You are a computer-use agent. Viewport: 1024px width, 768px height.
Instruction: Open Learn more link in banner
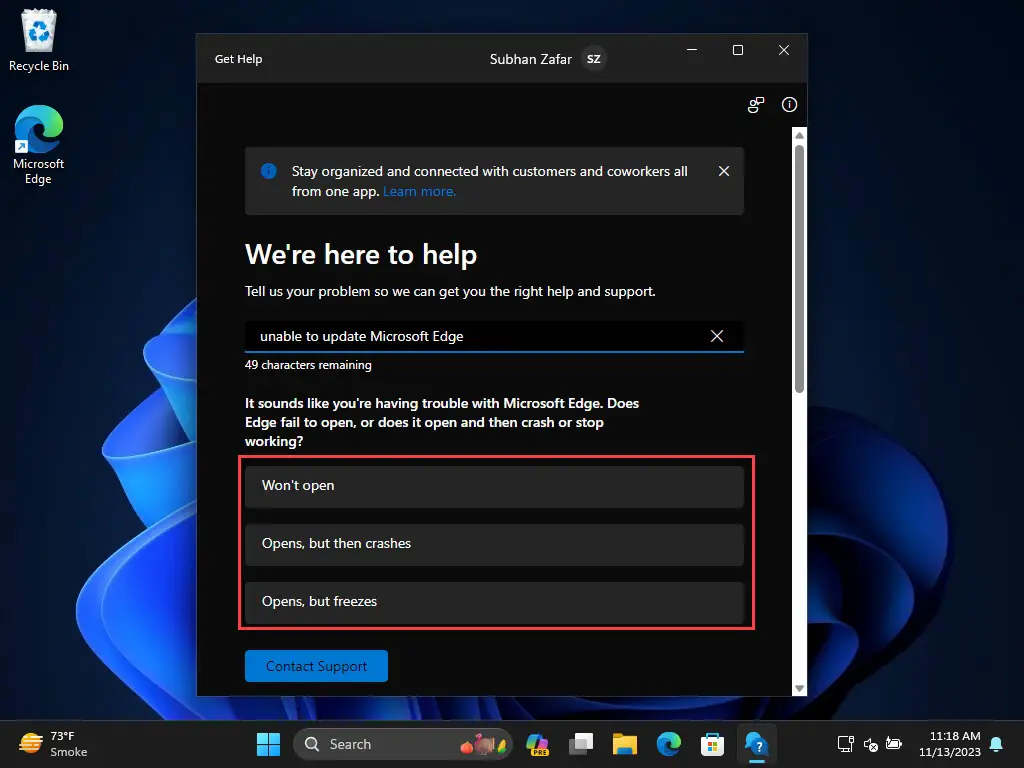pyautogui.click(x=419, y=191)
